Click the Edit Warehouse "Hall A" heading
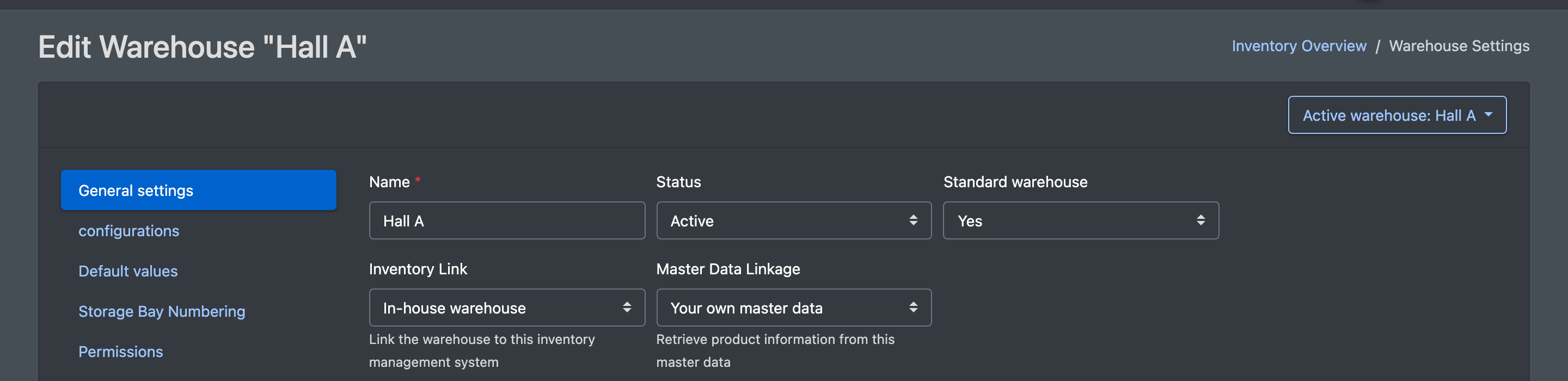Viewport: 1568px width, 381px height. pos(203,47)
